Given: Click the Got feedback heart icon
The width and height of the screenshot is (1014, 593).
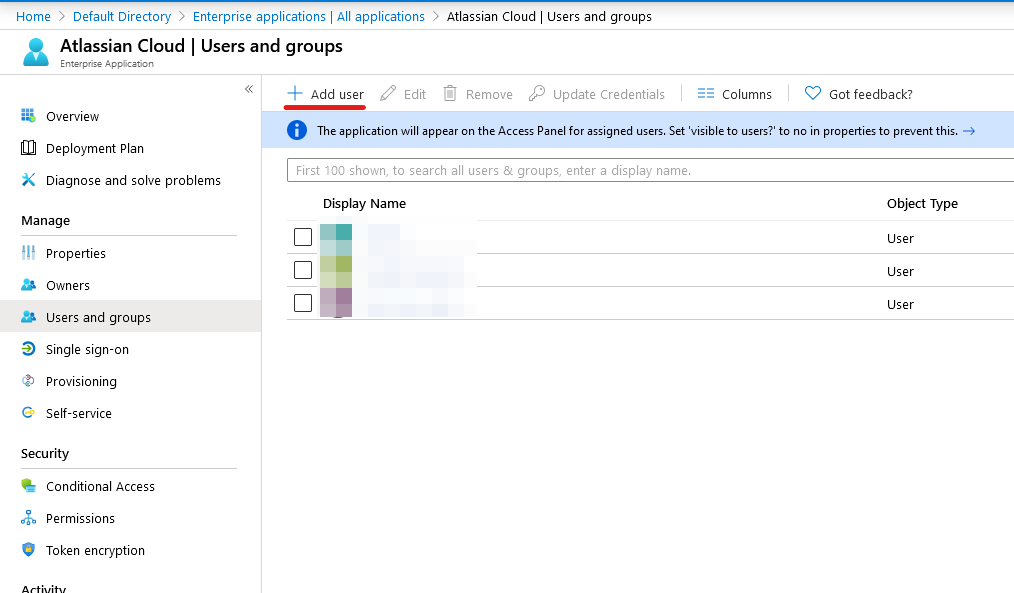Looking at the screenshot, I should tap(813, 94).
